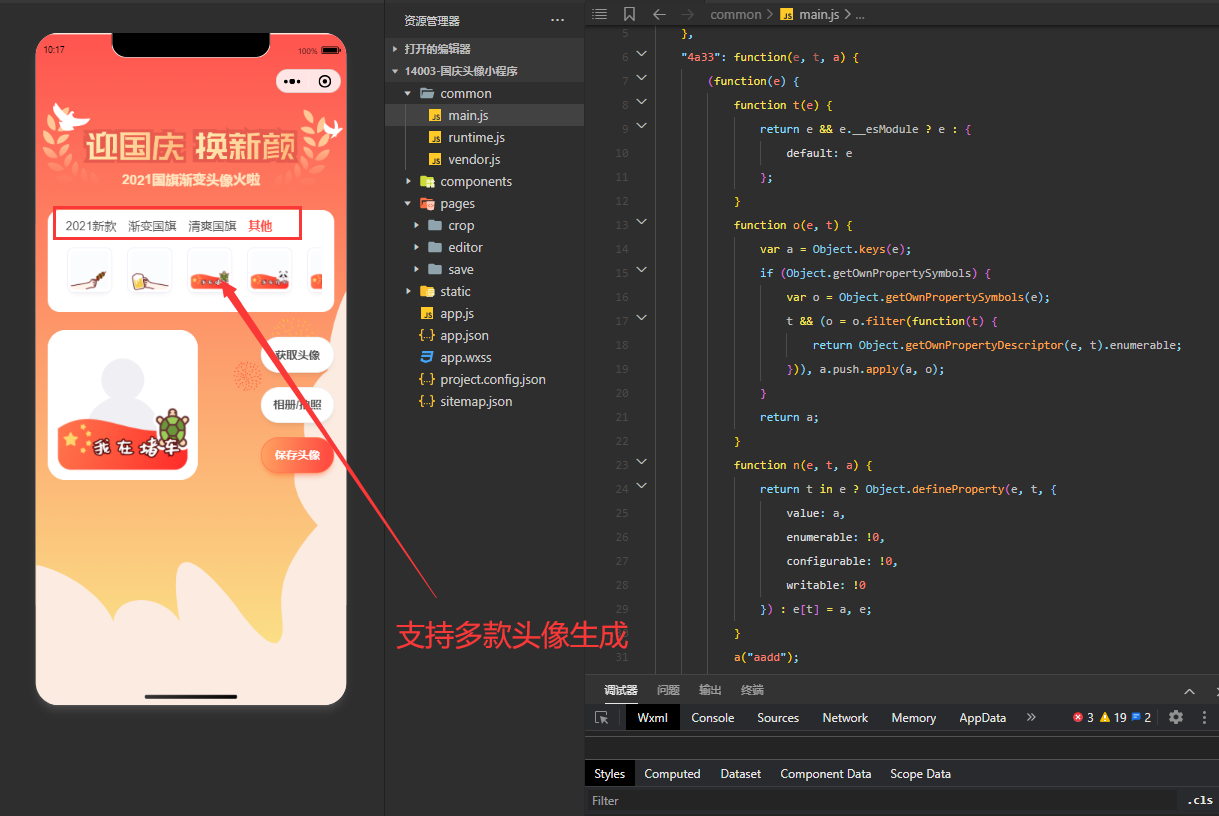Screen dimensions: 1219x816
Task: Fold function o at line 13
Action: [x=642, y=222]
